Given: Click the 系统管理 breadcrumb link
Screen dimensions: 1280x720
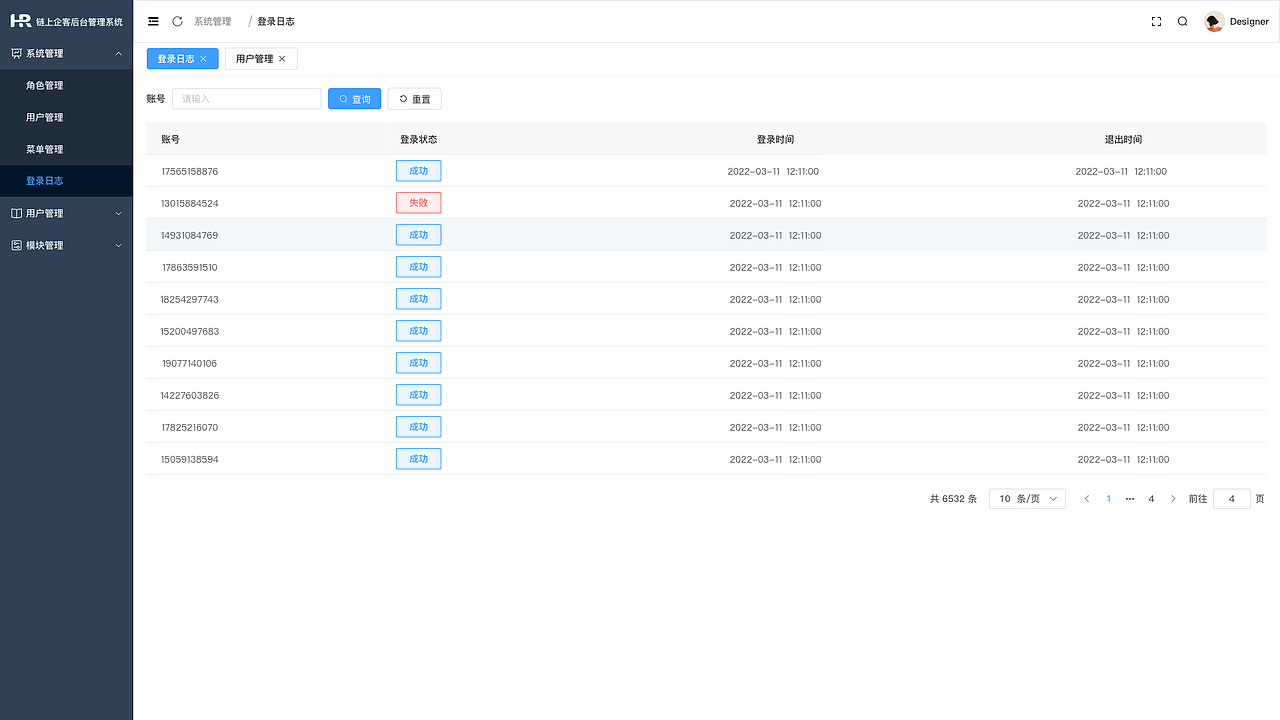Looking at the screenshot, I should [x=213, y=21].
